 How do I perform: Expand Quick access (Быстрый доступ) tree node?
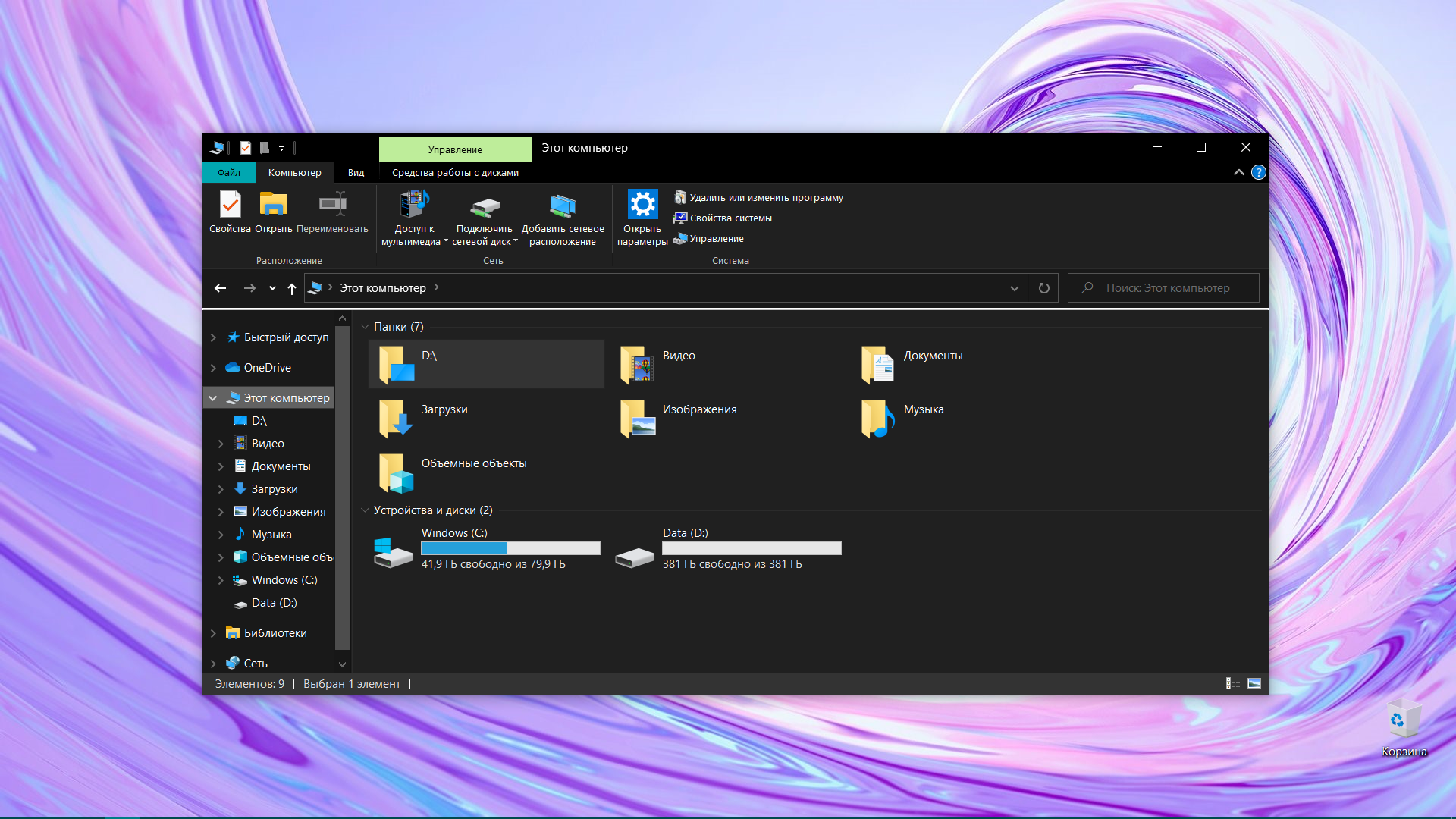(213, 337)
